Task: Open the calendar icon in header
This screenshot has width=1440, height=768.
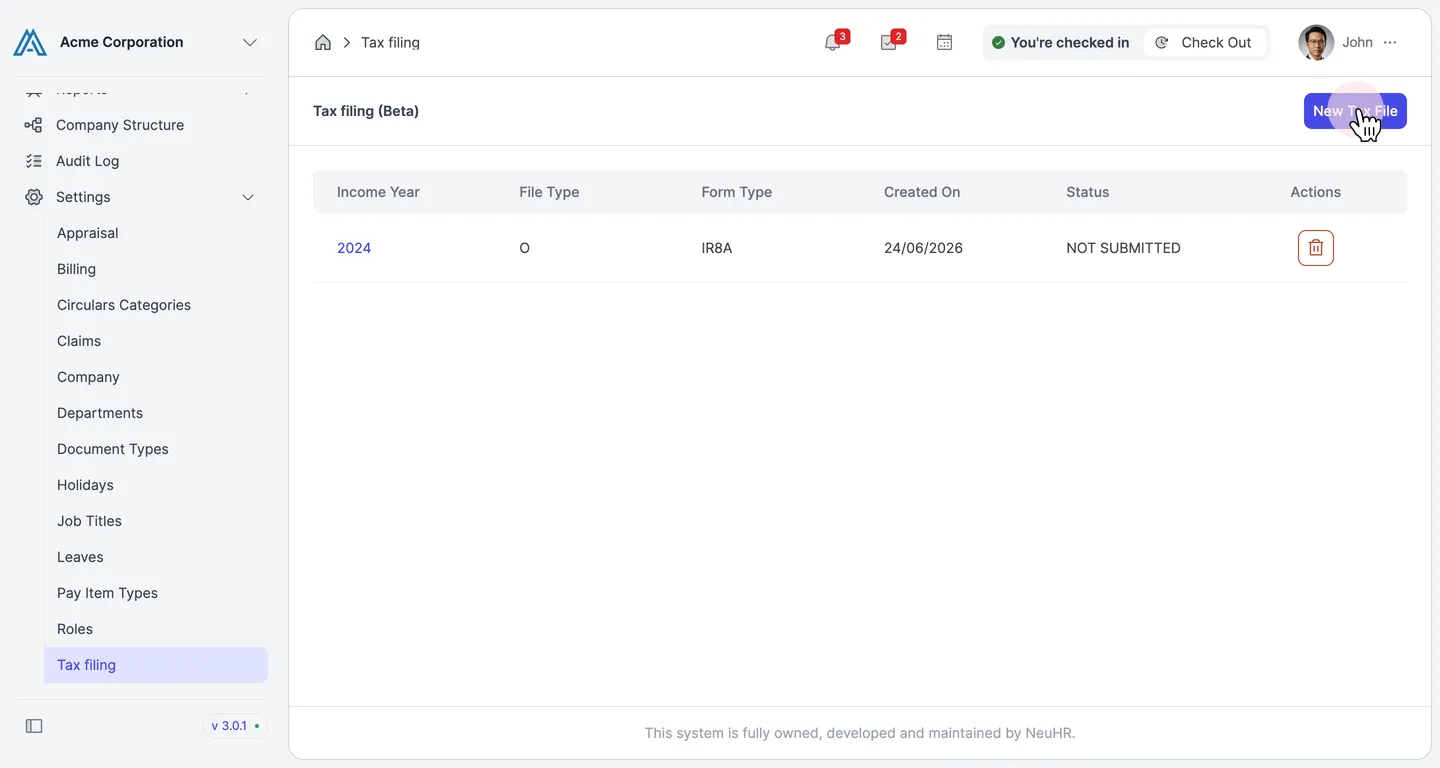Action: coord(944,42)
